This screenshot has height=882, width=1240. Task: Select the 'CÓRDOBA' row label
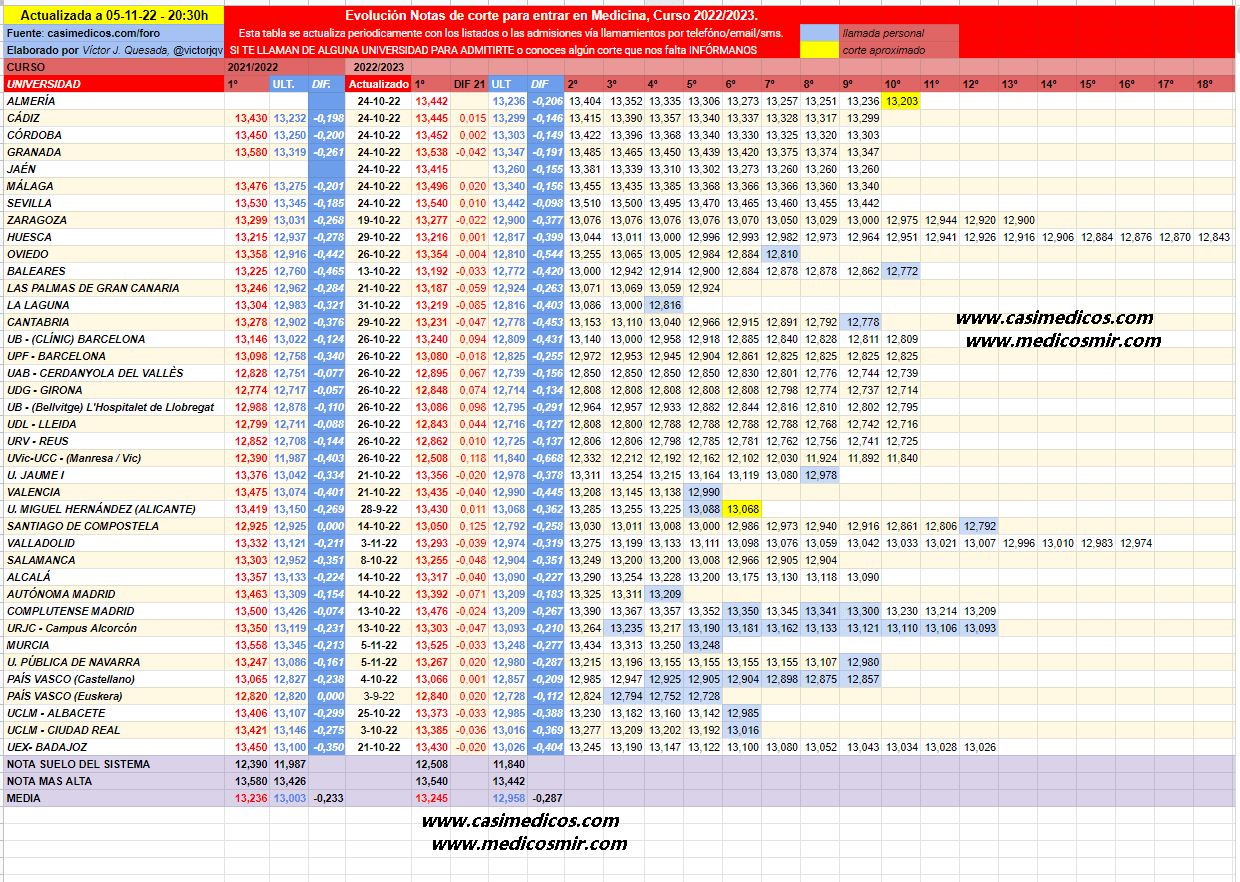pos(114,135)
